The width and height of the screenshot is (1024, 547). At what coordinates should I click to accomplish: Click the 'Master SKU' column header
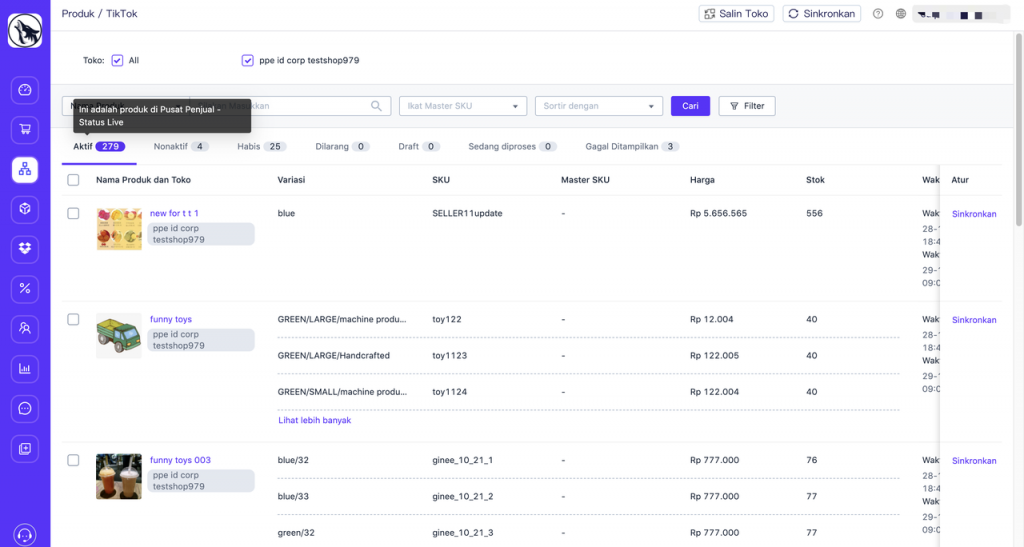pyautogui.click(x=585, y=180)
